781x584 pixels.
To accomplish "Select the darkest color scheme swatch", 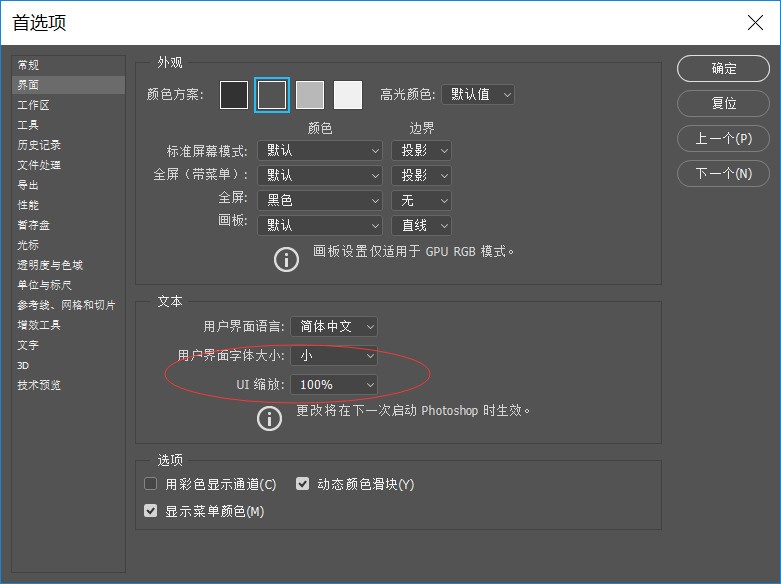I will (x=233, y=95).
